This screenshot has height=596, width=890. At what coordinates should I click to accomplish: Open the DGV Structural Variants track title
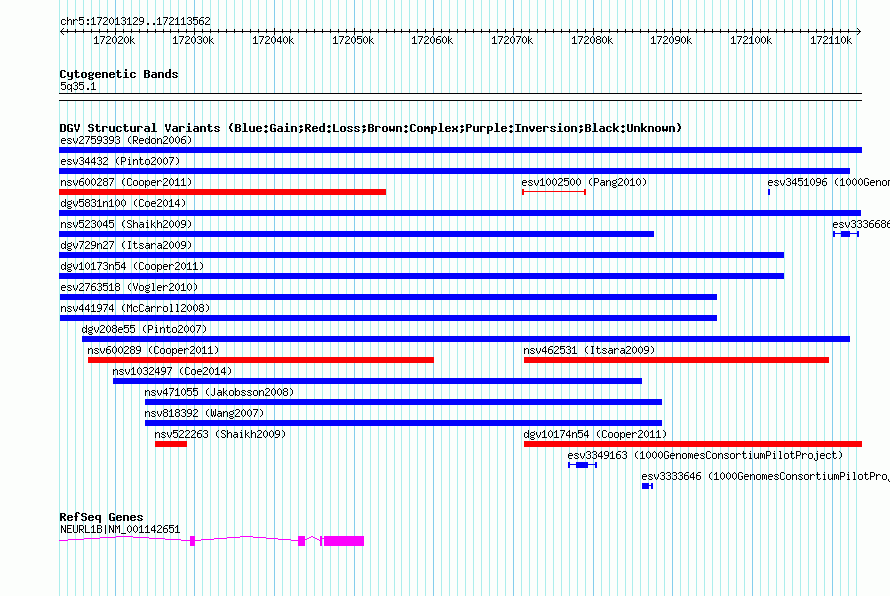(370, 128)
